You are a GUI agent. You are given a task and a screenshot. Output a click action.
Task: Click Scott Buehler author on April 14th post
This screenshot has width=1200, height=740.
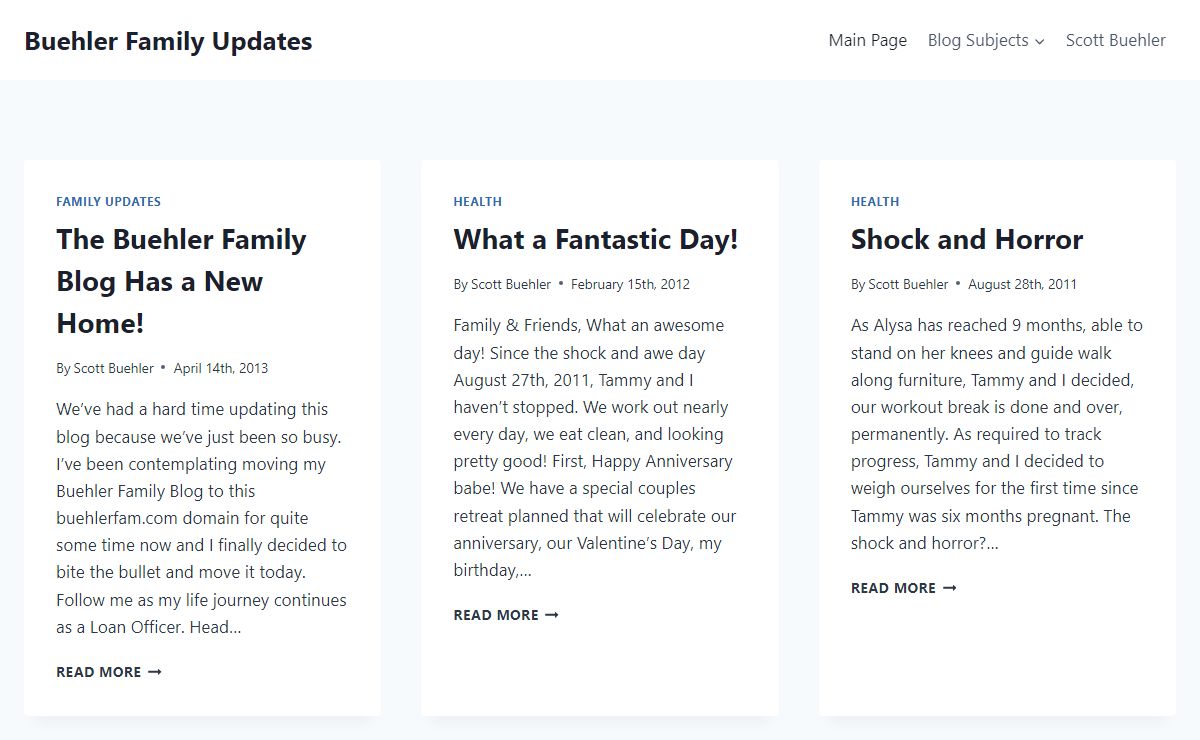[114, 368]
